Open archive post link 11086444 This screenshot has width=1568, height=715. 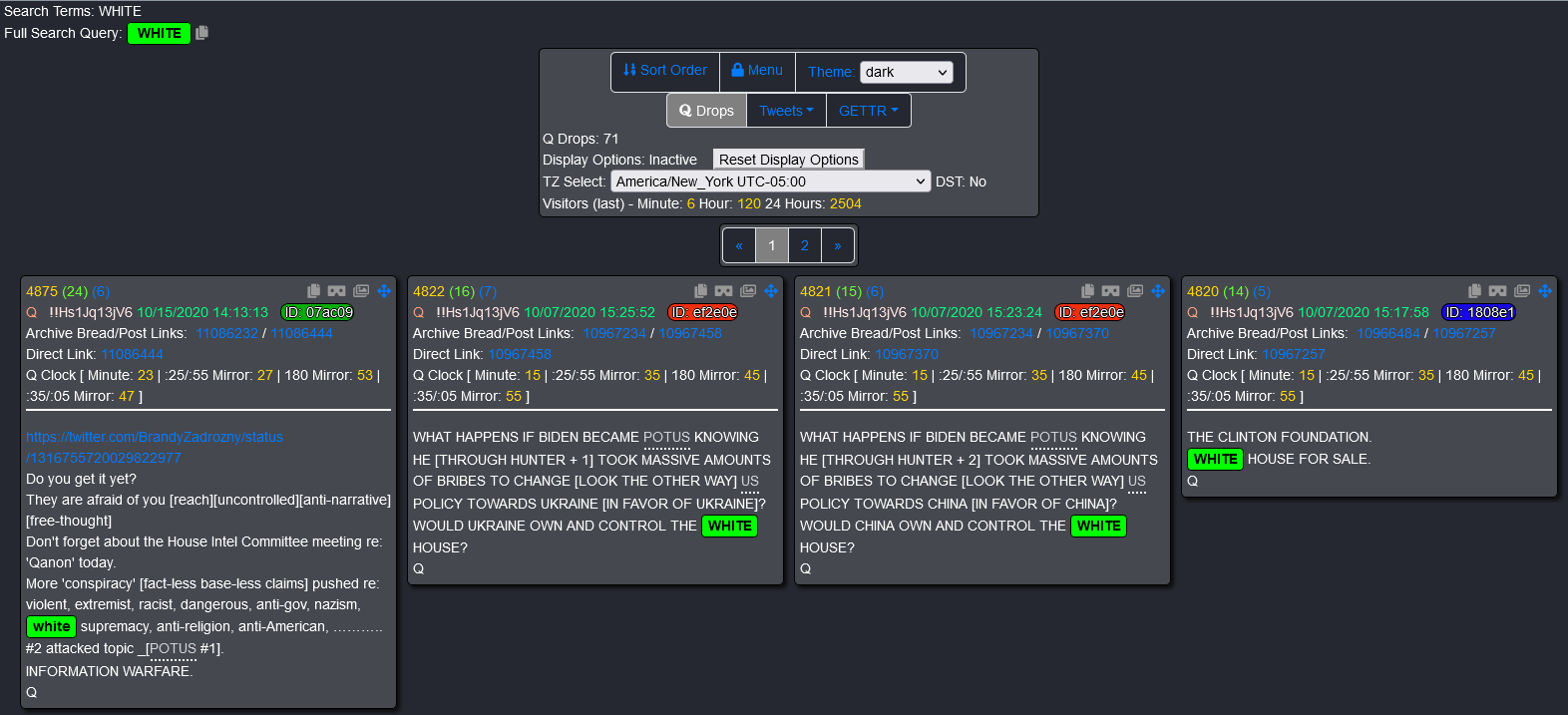[302, 333]
